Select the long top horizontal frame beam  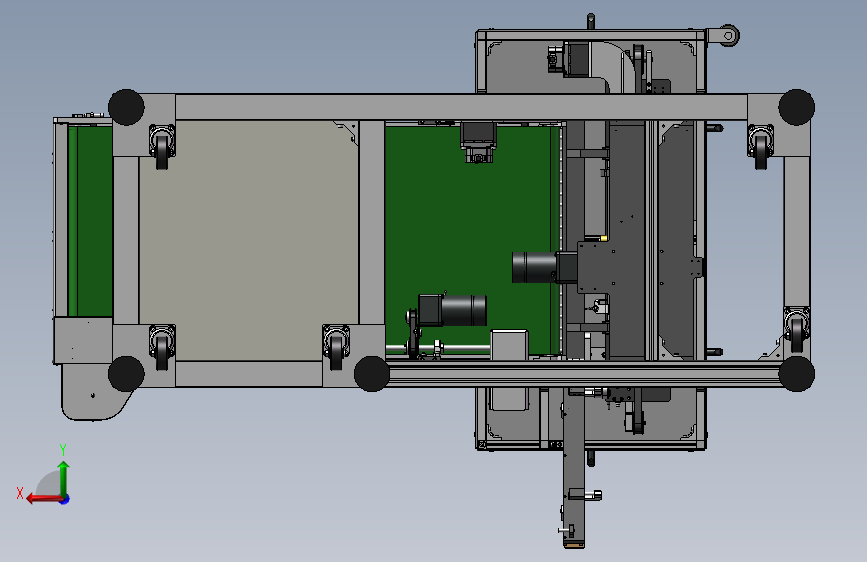coord(461,107)
